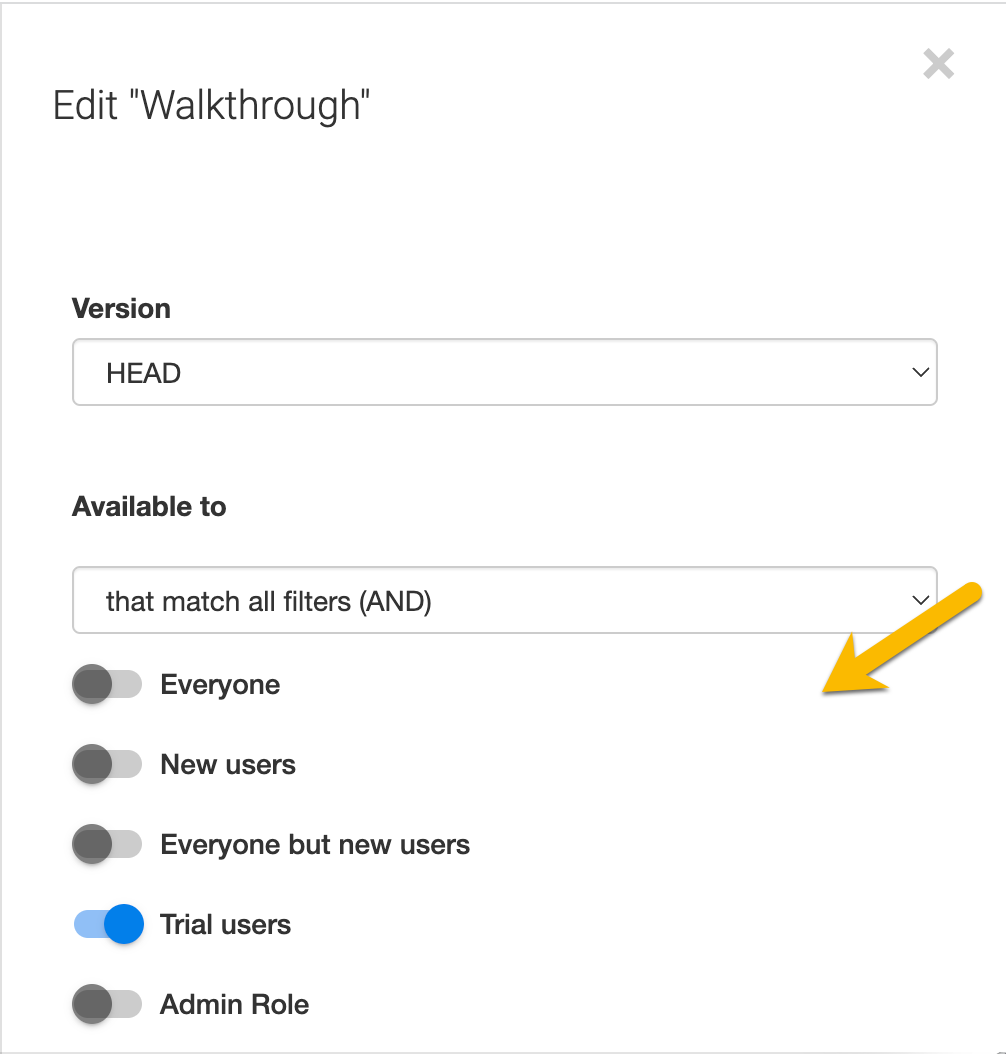Click the filter-match dropdown's chevron arrow
This screenshot has width=1006, height=1054.
click(920, 601)
